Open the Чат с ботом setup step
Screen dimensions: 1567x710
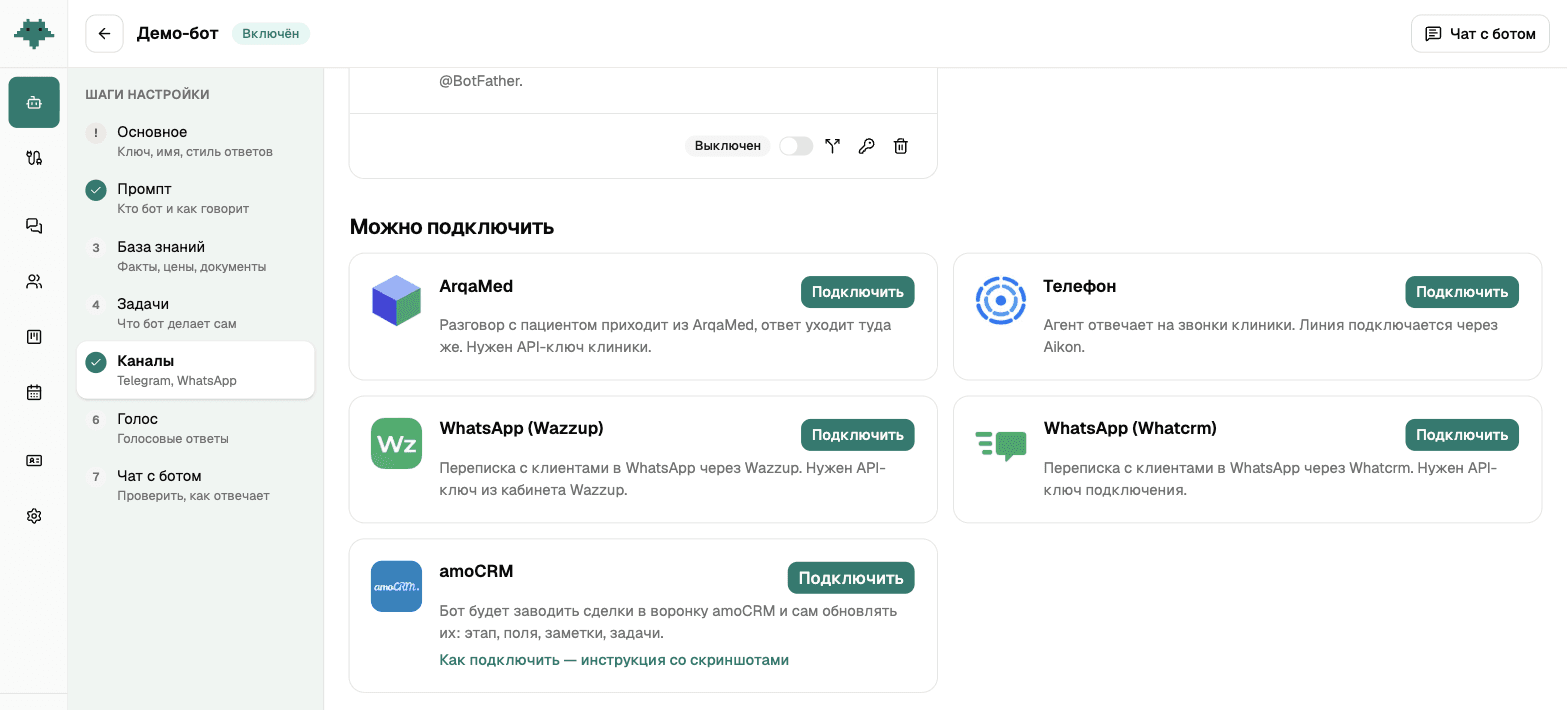click(x=196, y=485)
